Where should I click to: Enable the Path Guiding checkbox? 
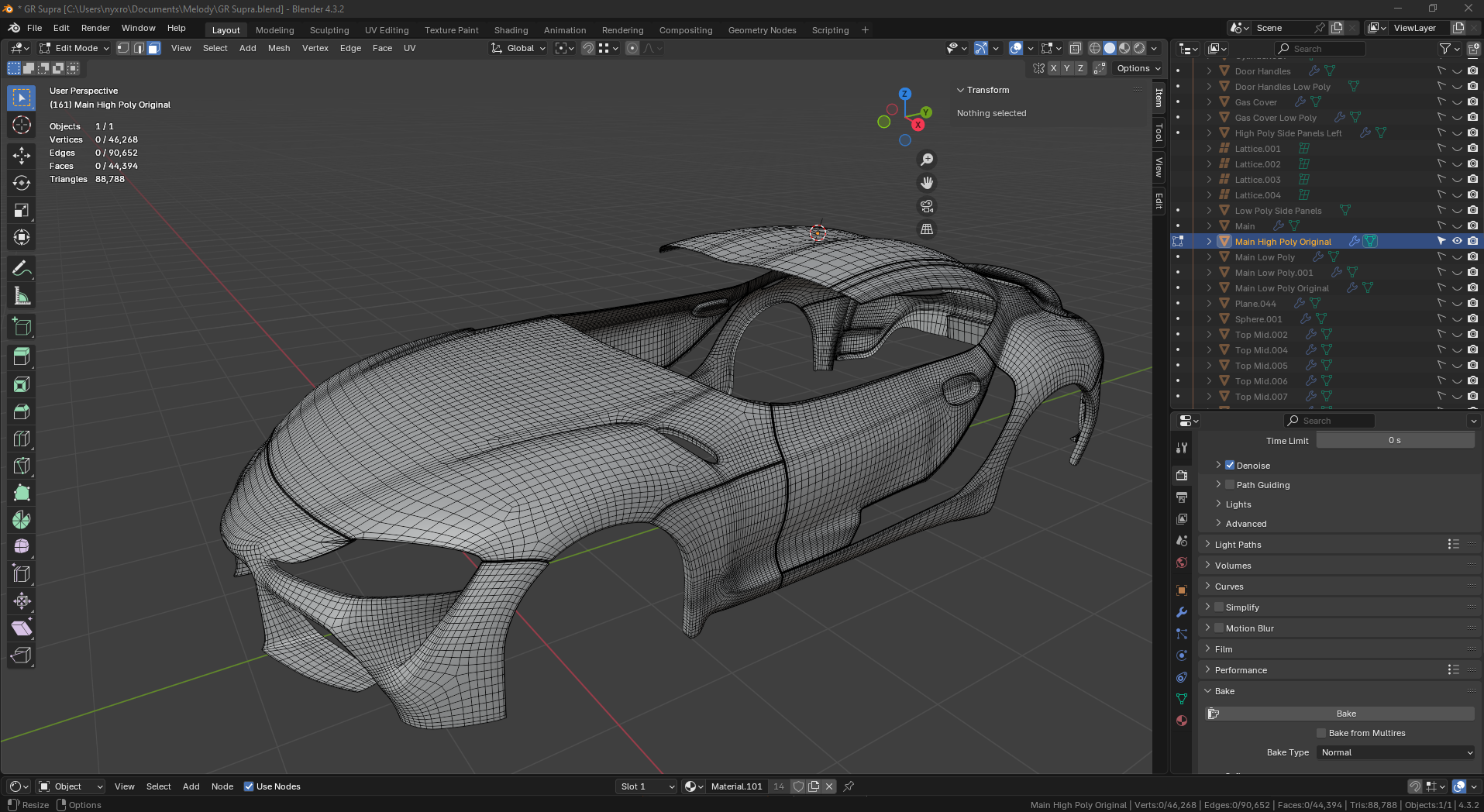pyautogui.click(x=1230, y=484)
